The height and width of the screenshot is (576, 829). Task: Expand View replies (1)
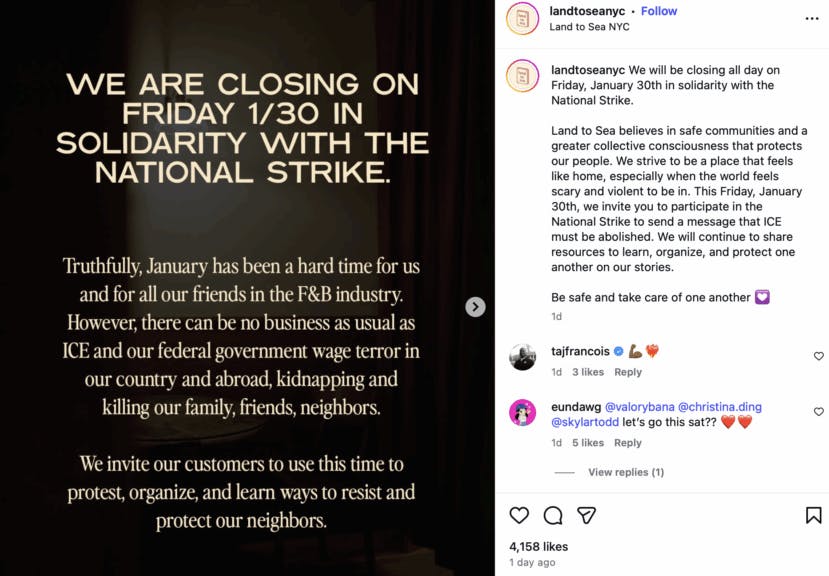tap(625, 472)
